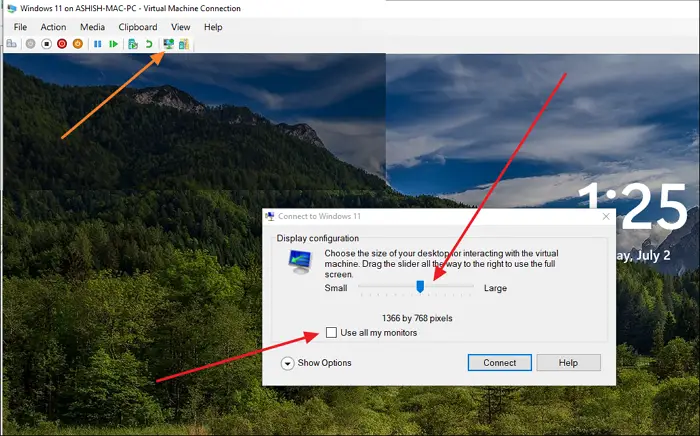Open the Media menu
Viewport: 700px width, 436px height.
click(x=92, y=27)
